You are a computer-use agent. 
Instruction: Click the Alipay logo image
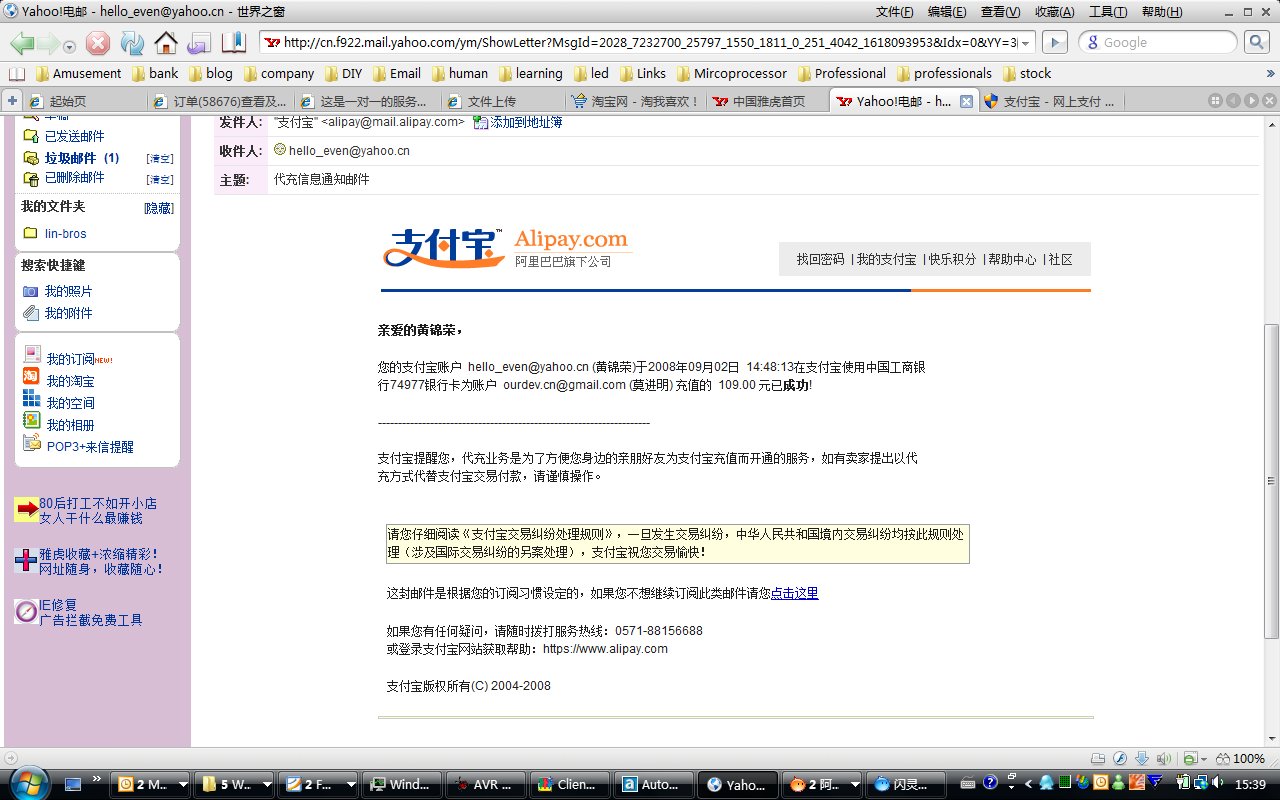[x=507, y=246]
